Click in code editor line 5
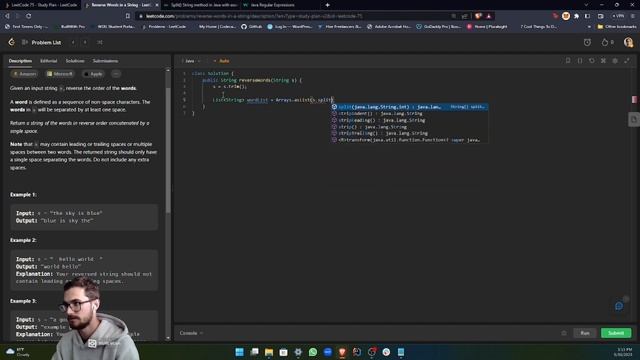640x360 pixels. click(x=273, y=100)
